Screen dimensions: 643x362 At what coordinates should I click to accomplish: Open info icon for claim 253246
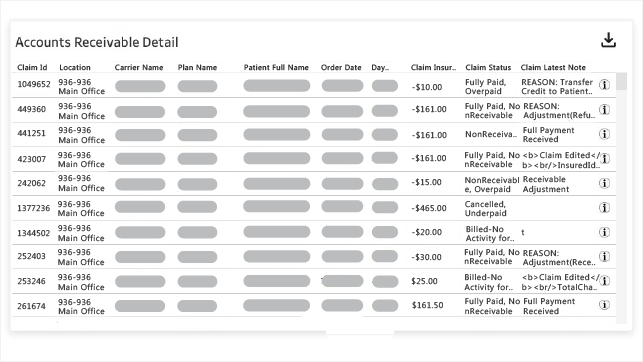(x=605, y=281)
